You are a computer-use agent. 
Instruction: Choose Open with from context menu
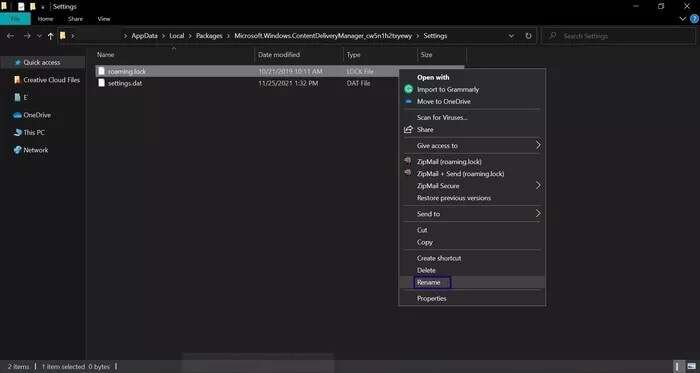coord(471,77)
